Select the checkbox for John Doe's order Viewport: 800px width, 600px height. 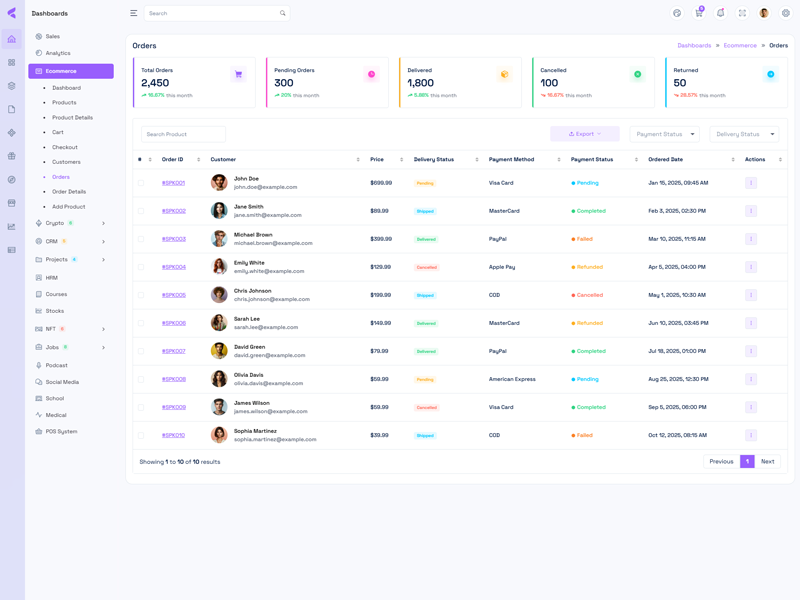[x=141, y=183]
